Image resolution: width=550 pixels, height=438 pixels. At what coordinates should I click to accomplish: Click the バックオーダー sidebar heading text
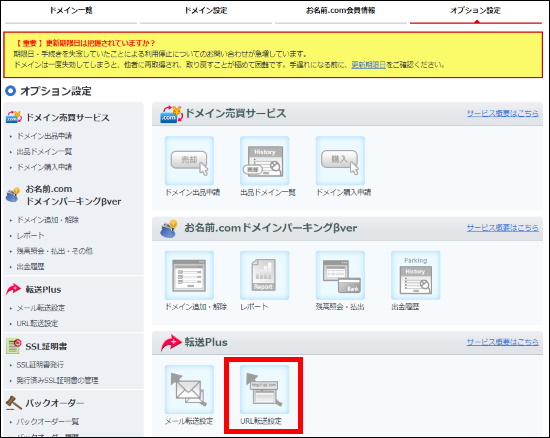click(x=55, y=403)
